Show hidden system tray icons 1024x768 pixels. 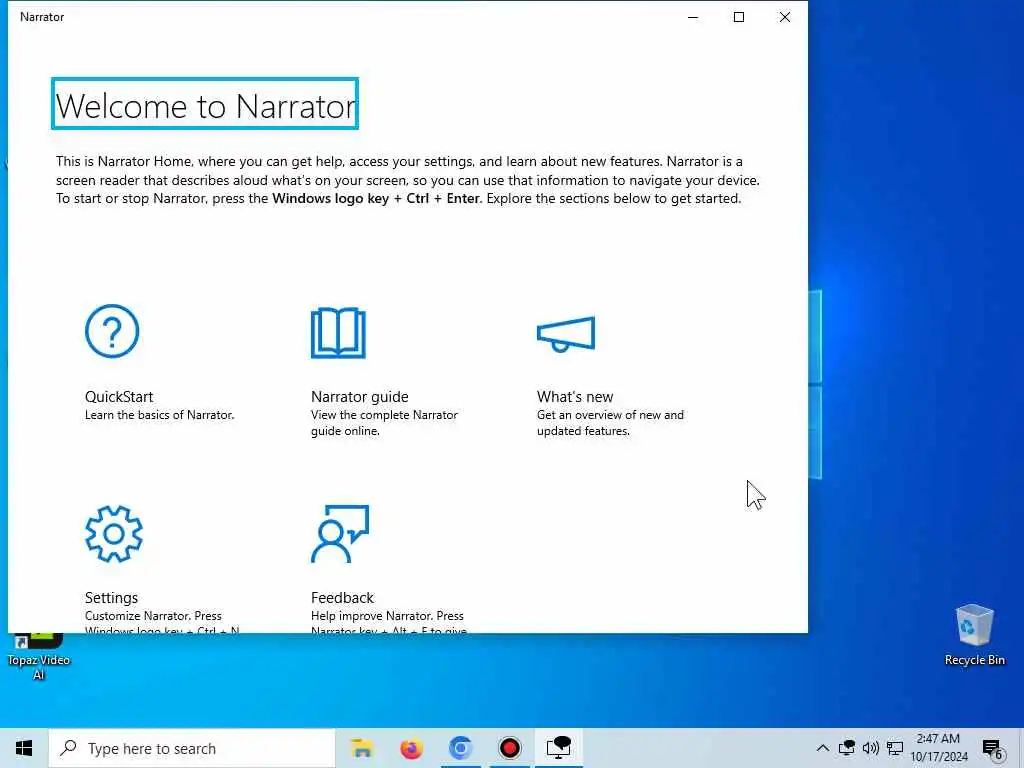[x=823, y=748]
